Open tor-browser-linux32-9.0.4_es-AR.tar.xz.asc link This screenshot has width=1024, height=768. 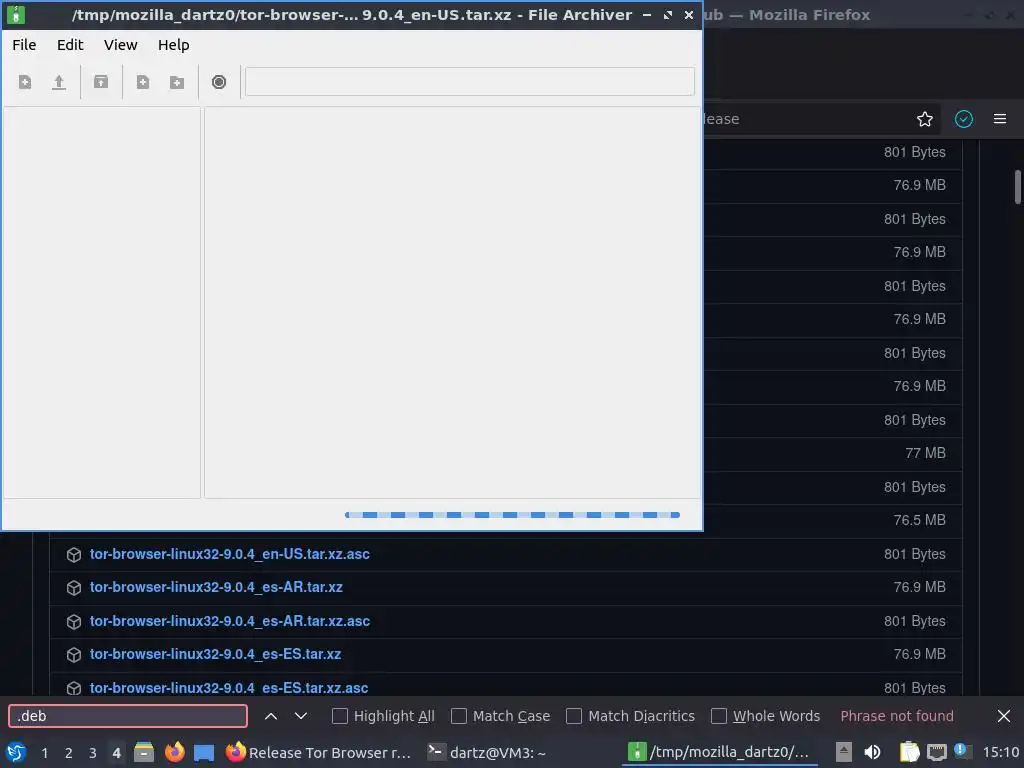(x=230, y=621)
